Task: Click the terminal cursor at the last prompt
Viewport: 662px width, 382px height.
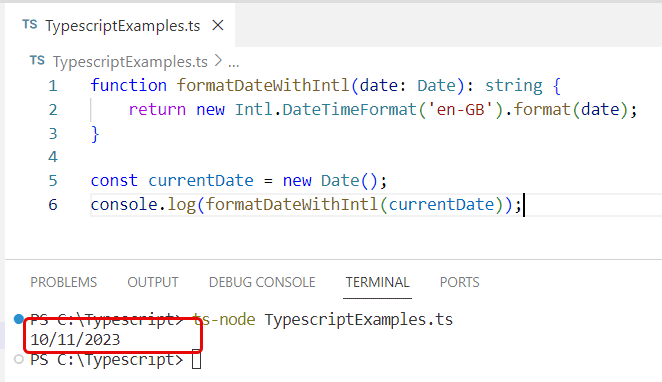Action: [196, 360]
